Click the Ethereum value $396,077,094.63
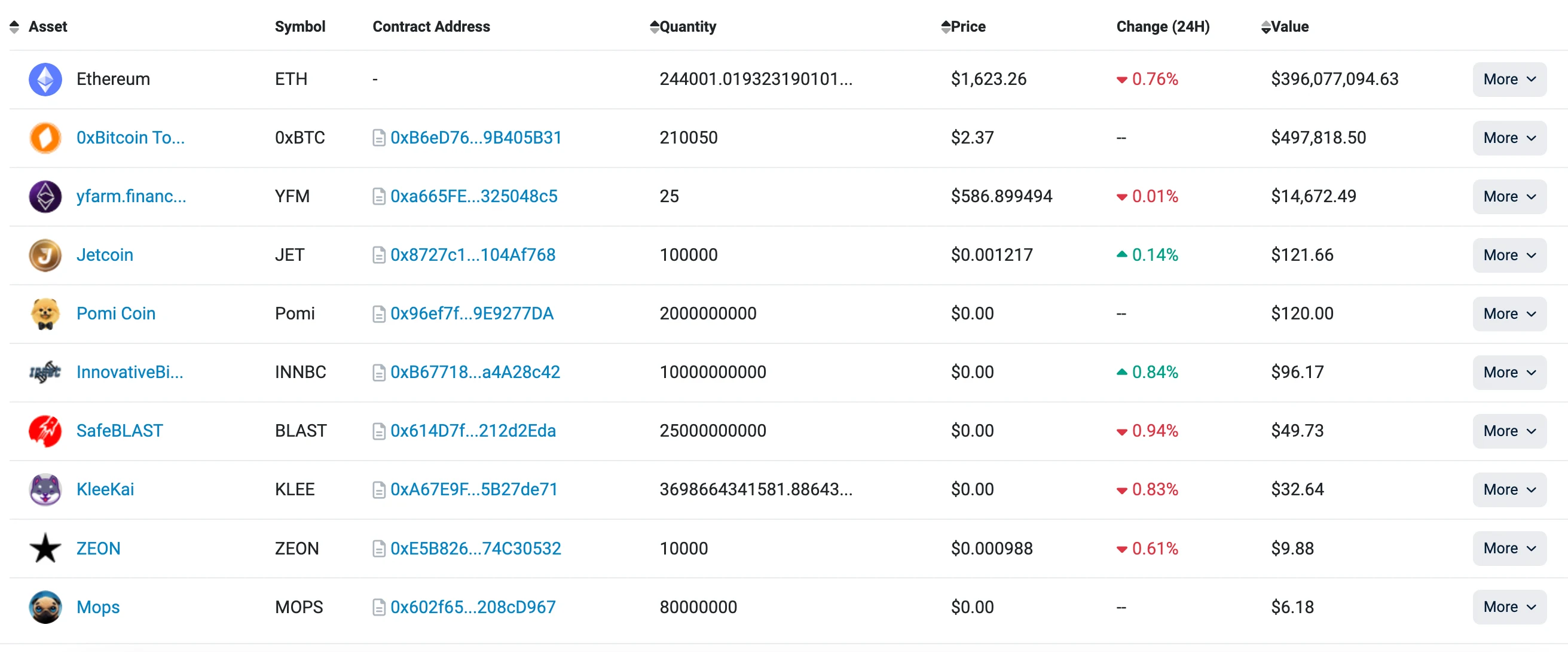Image resolution: width=1568 pixels, height=652 pixels. (1334, 79)
